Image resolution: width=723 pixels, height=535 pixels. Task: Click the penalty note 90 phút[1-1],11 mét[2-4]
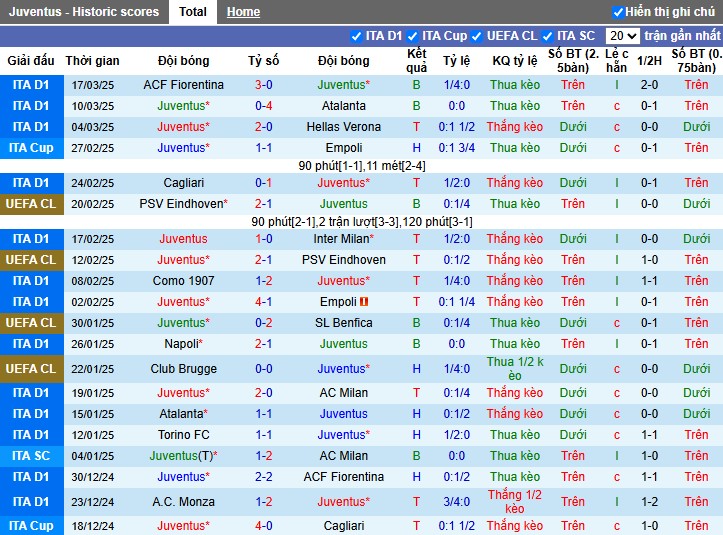[x=362, y=166]
